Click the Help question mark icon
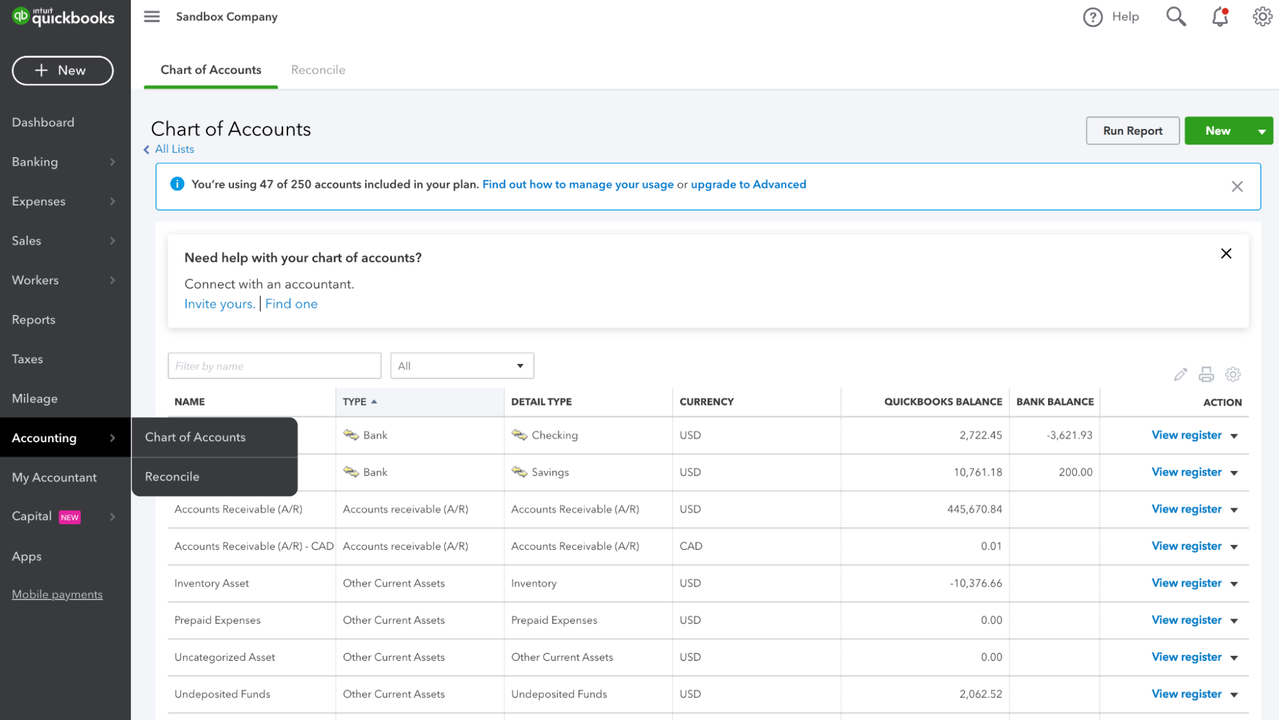 click(x=1093, y=17)
